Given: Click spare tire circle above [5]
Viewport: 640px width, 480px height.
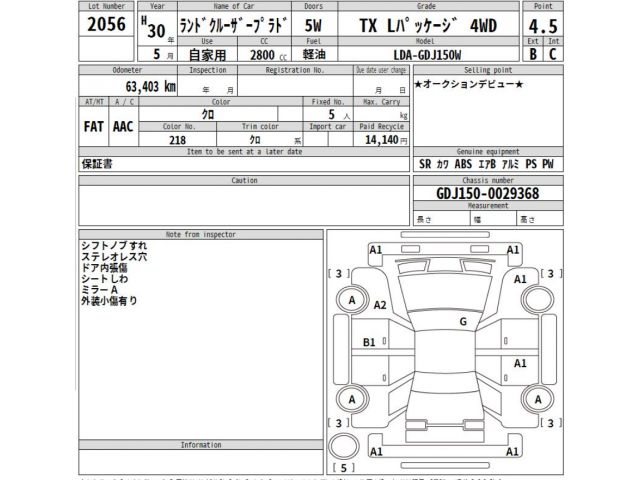Looking at the screenshot, I should coord(344,446).
